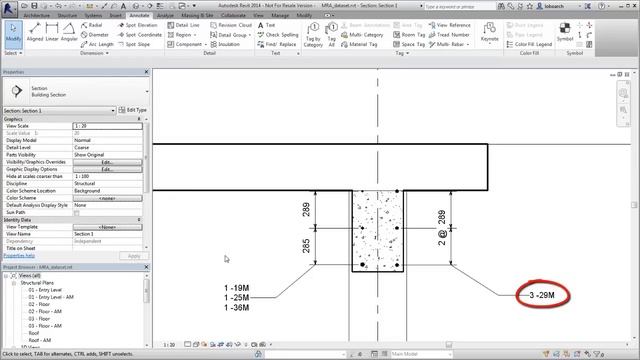Click the View Template <None> button
This screenshot has width=640, height=360.
click(x=107, y=227)
